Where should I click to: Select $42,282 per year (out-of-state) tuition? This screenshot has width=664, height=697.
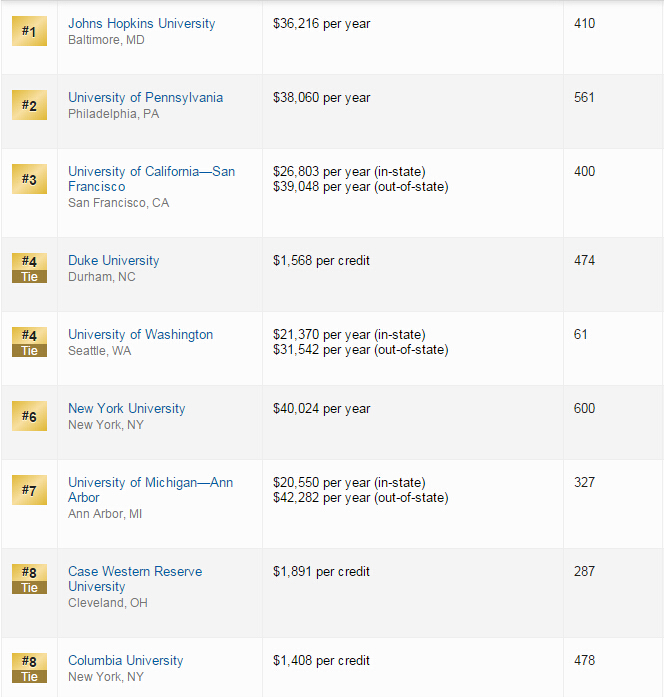(x=360, y=498)
